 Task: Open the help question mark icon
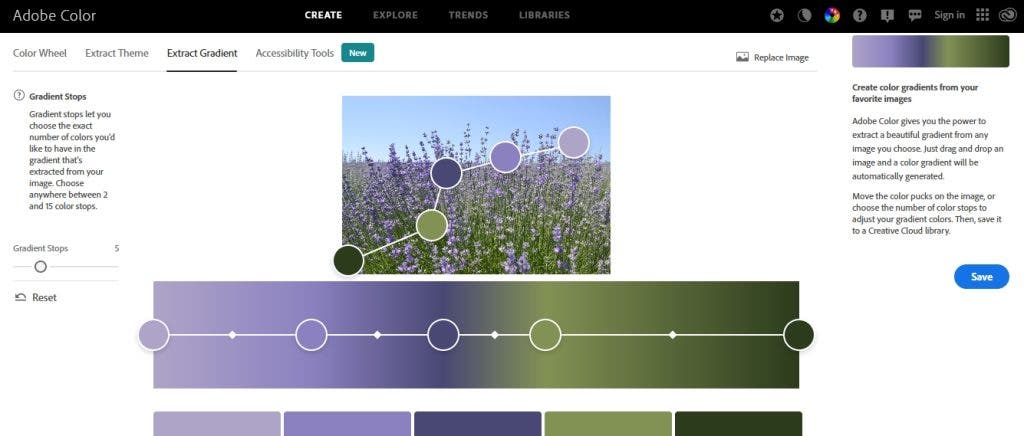click(860, 15)
